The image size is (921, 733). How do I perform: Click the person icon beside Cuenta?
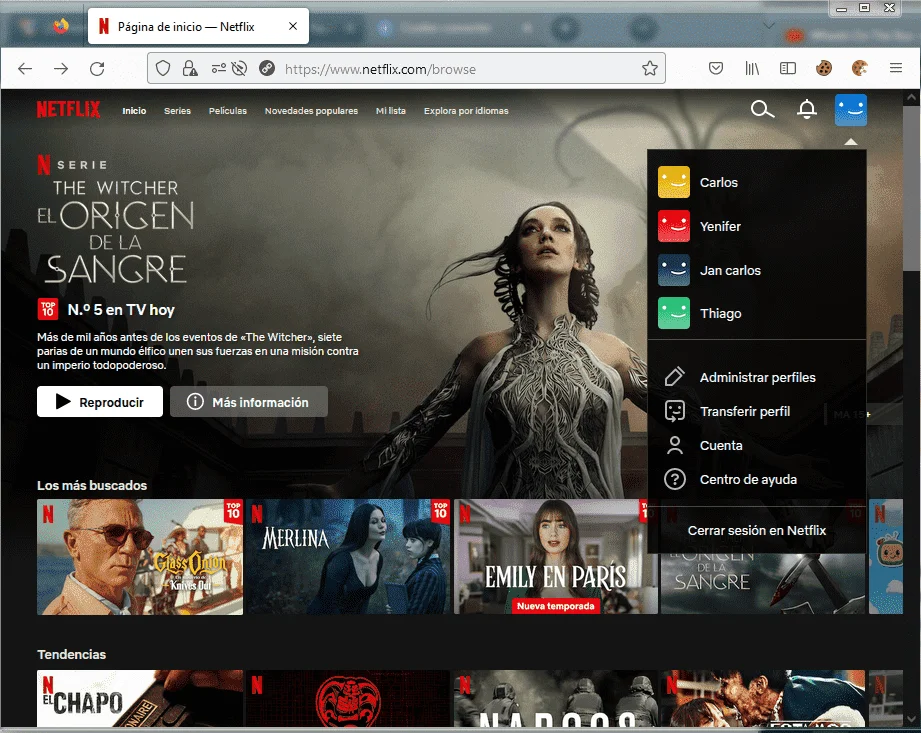pyautogui.click(x=674, y=445)
